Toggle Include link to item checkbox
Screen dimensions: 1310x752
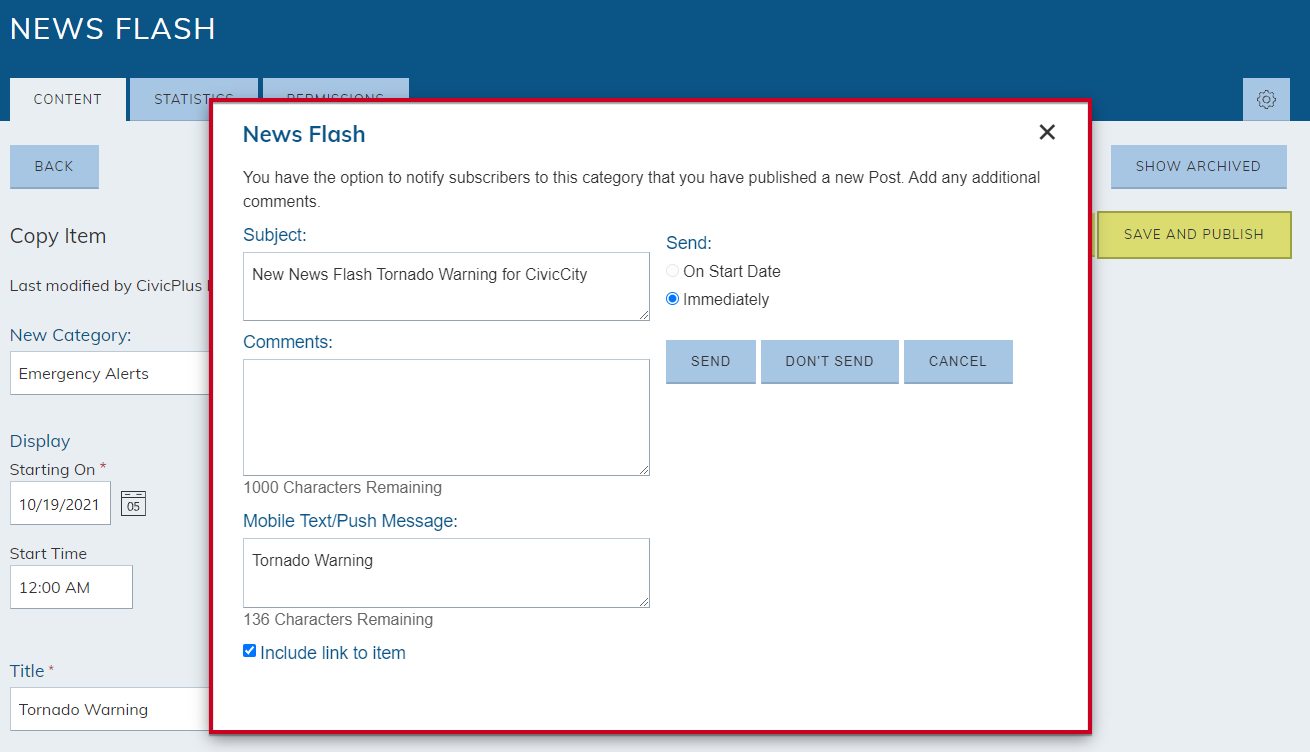click(x=250, y=651)
